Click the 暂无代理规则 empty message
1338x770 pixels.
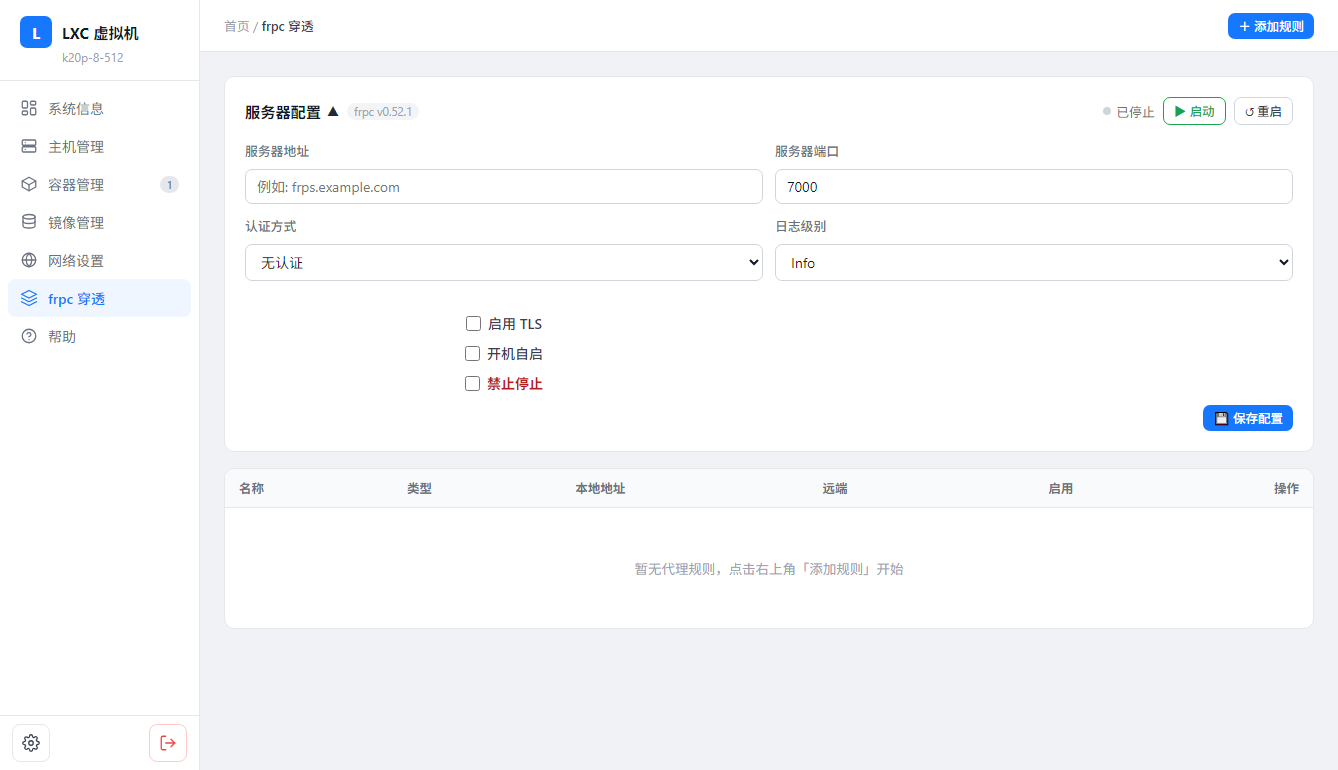pos(769,568)
